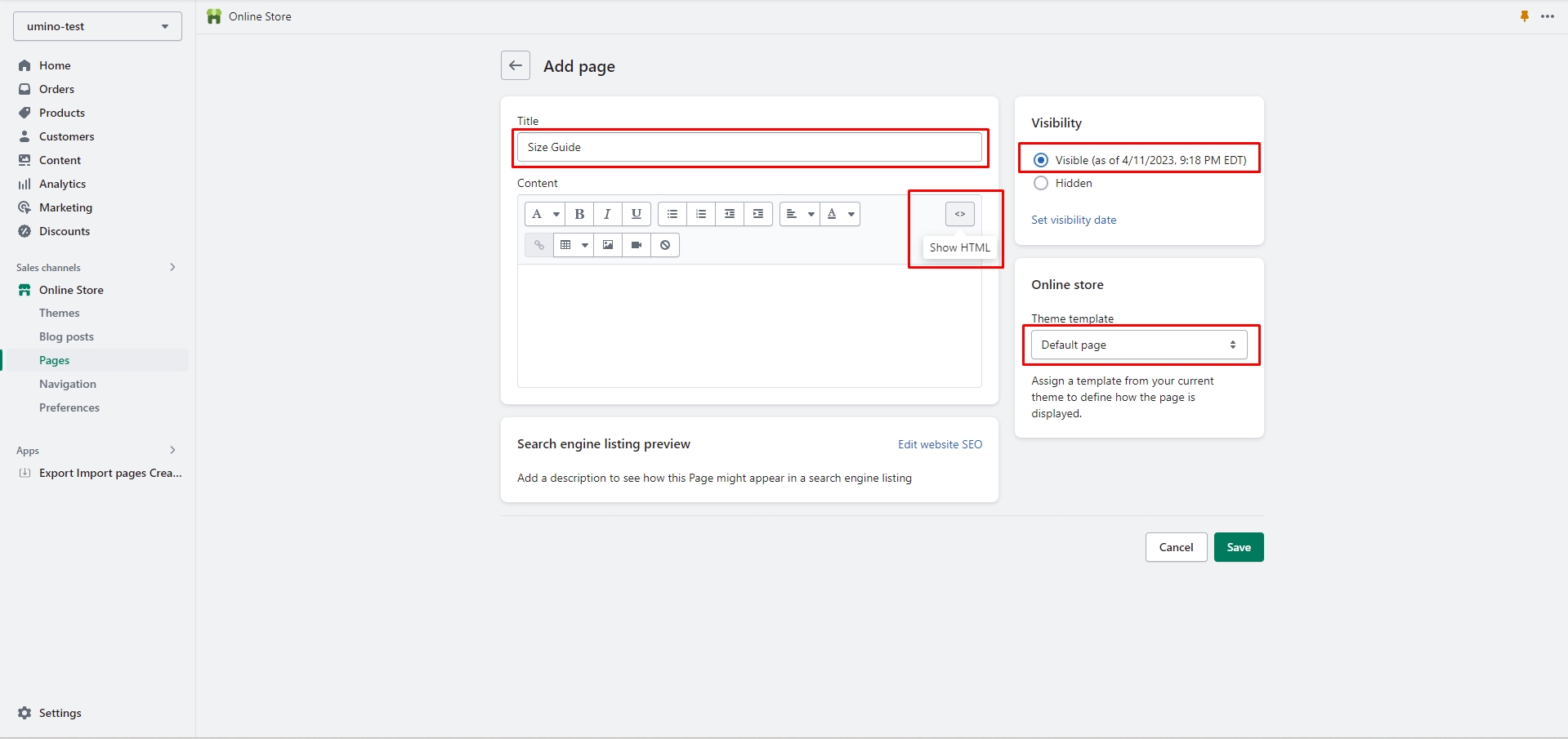Image resolution: width=1568 pixels, height=739 pixels.
Task: Insert a numbered list
Action: [x=701, y=214]
